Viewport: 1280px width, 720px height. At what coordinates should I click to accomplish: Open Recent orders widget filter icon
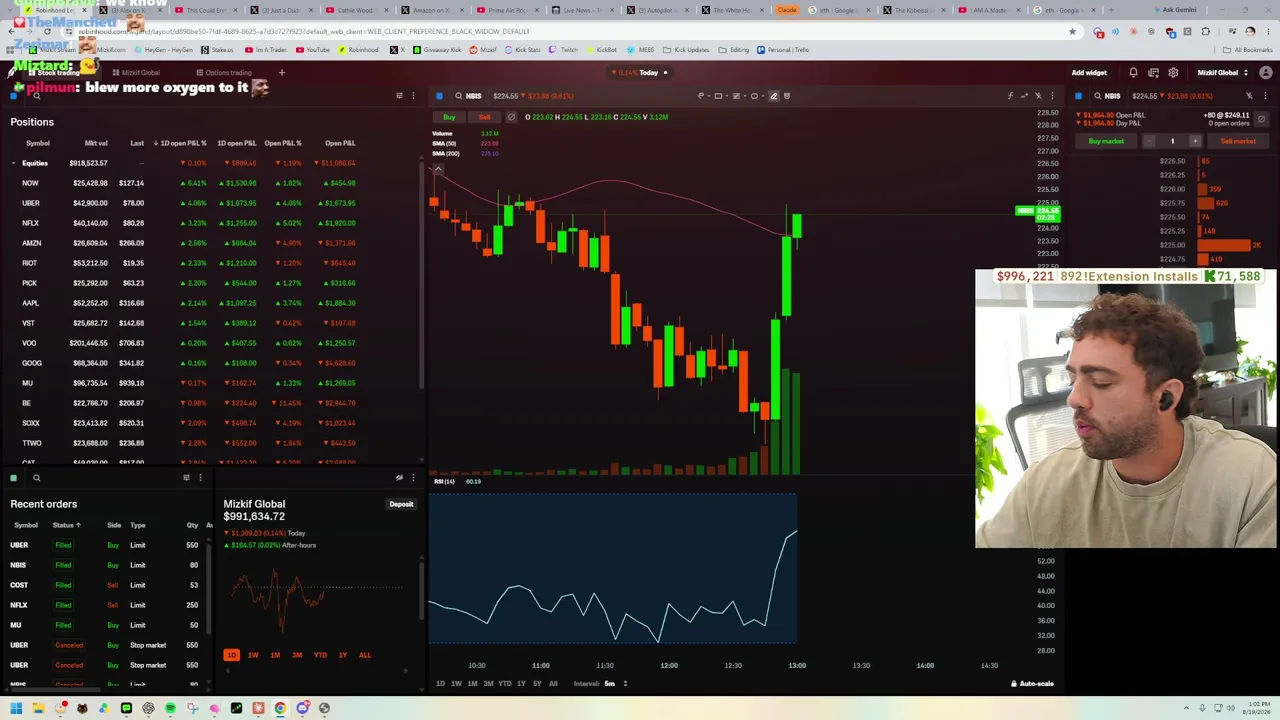coord(186,478)
